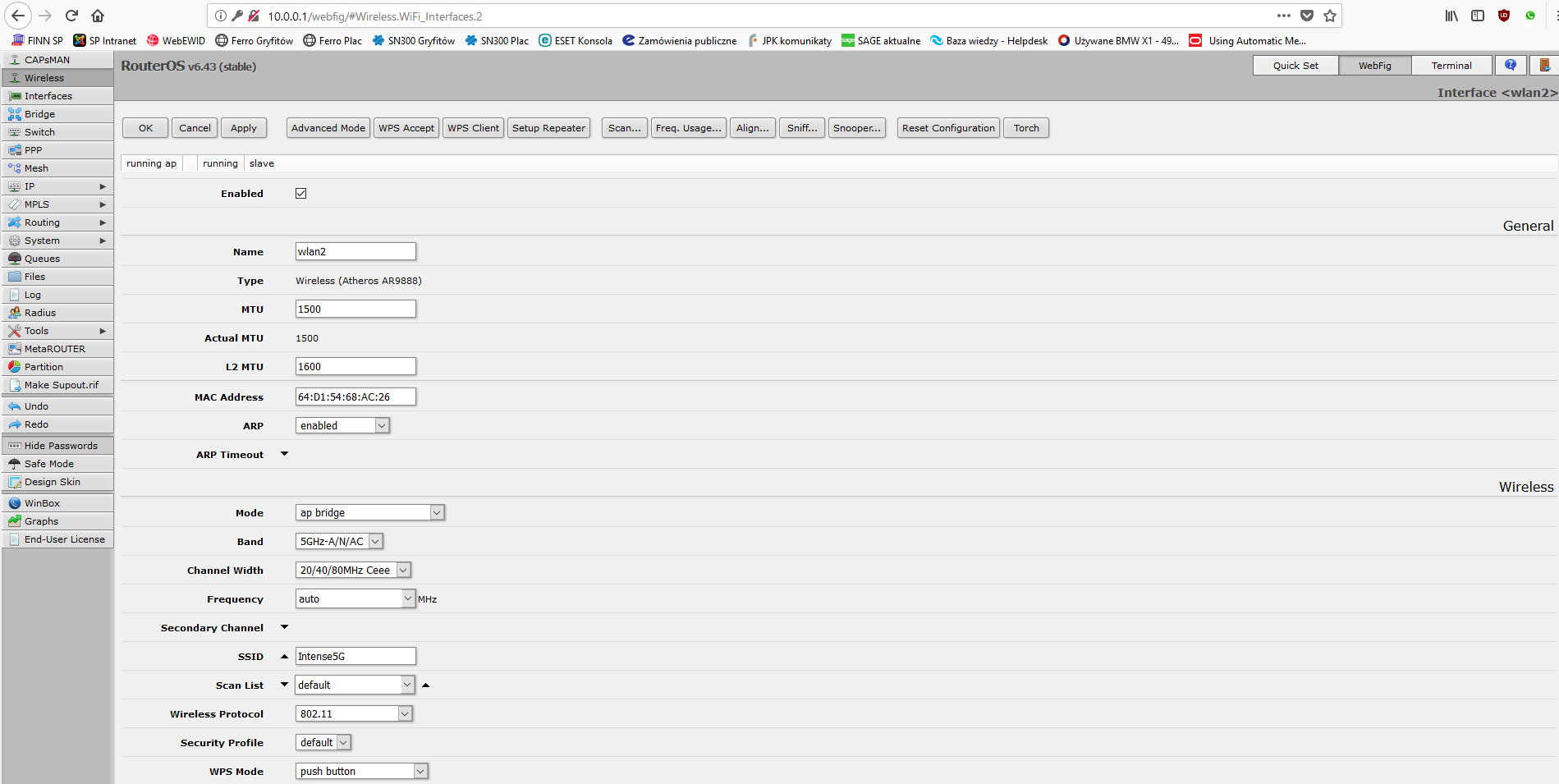Screen dimensions: 1559x784
Task: Open the WPS Mode dropdown
Action: click(x=362, y=771)
